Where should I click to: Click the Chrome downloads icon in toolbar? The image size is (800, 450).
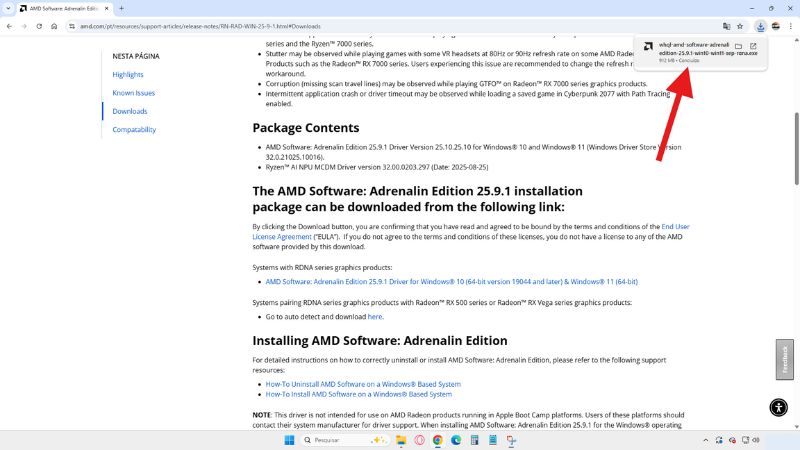(760, 26)
